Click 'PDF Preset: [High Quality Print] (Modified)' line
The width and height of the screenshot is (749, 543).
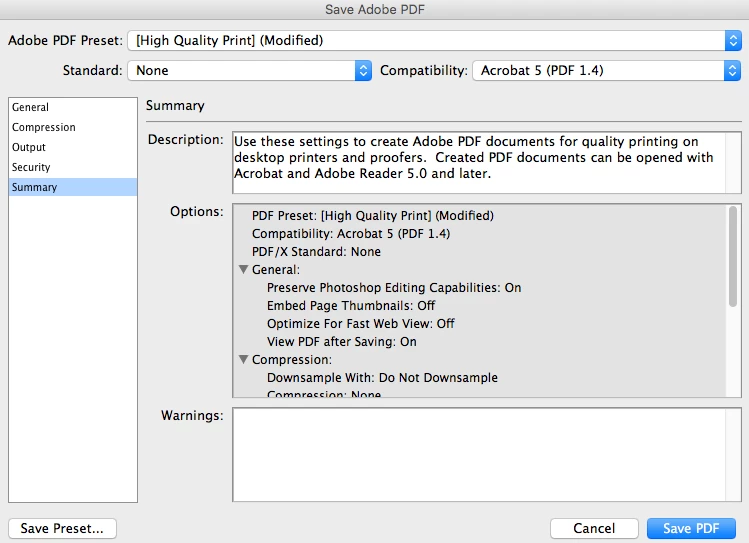[373, 215]
